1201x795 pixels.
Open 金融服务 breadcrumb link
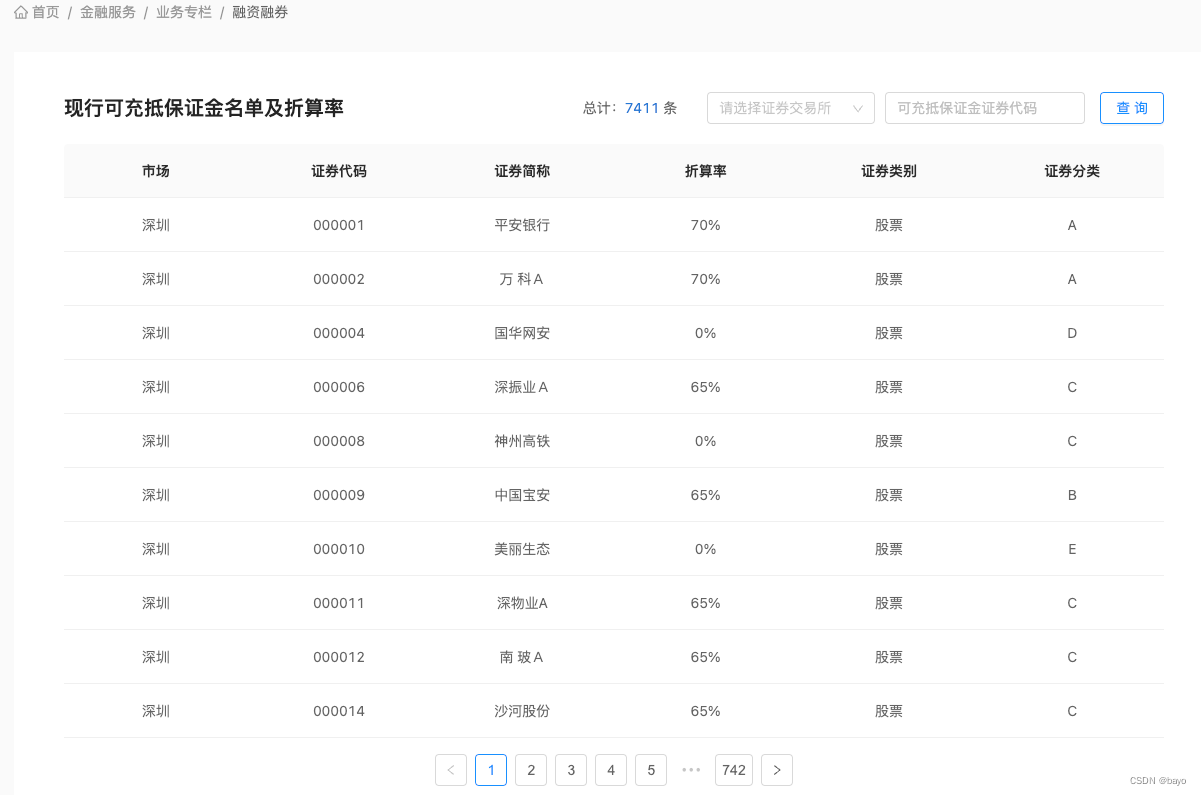pyautogui.click(x=108, y=13)
